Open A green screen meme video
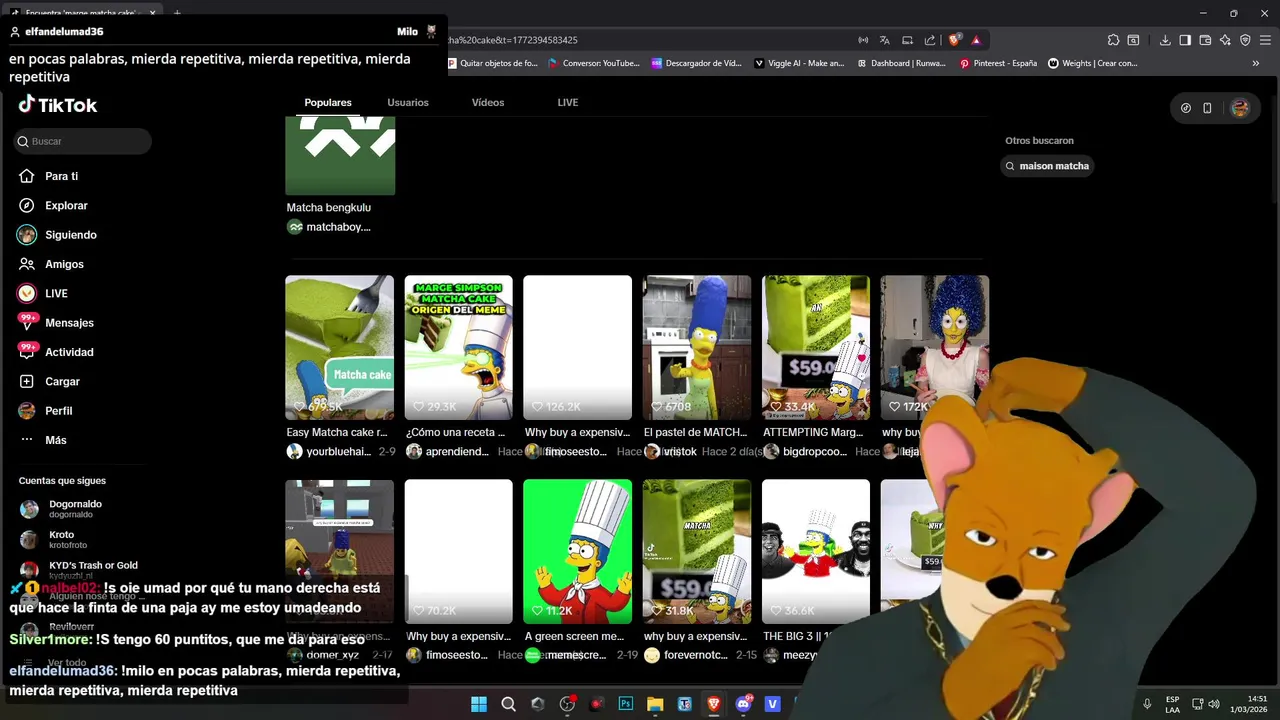This screenshot has height=720, width=1280. point(577,551)
